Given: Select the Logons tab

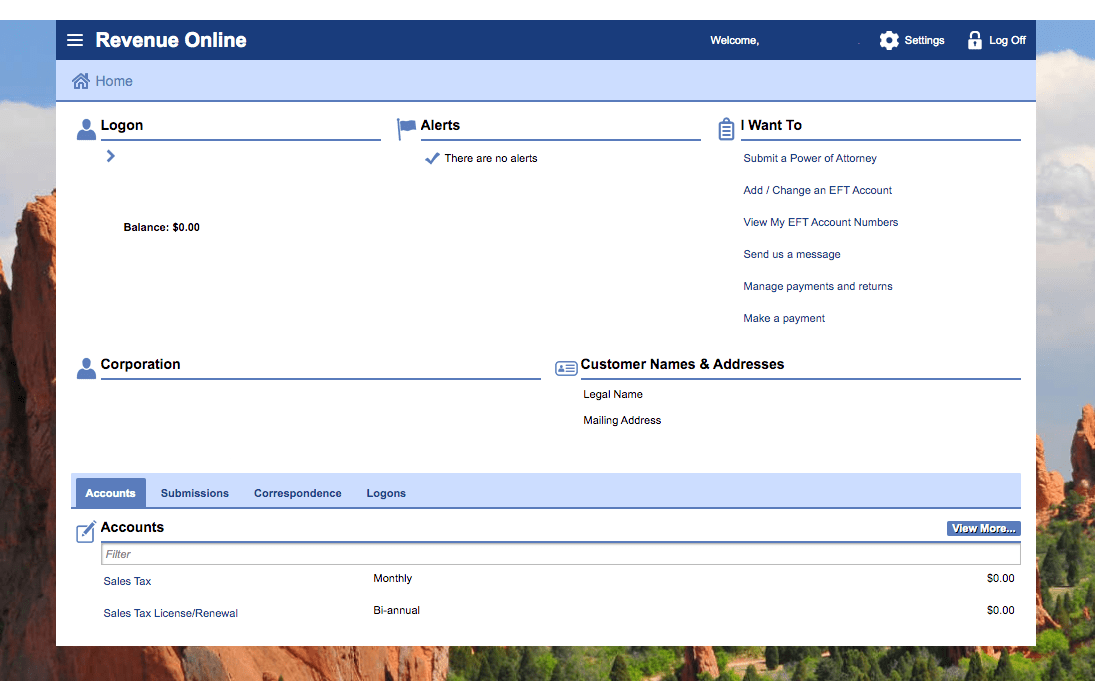Looking at the screenshot, I should 386,493.
